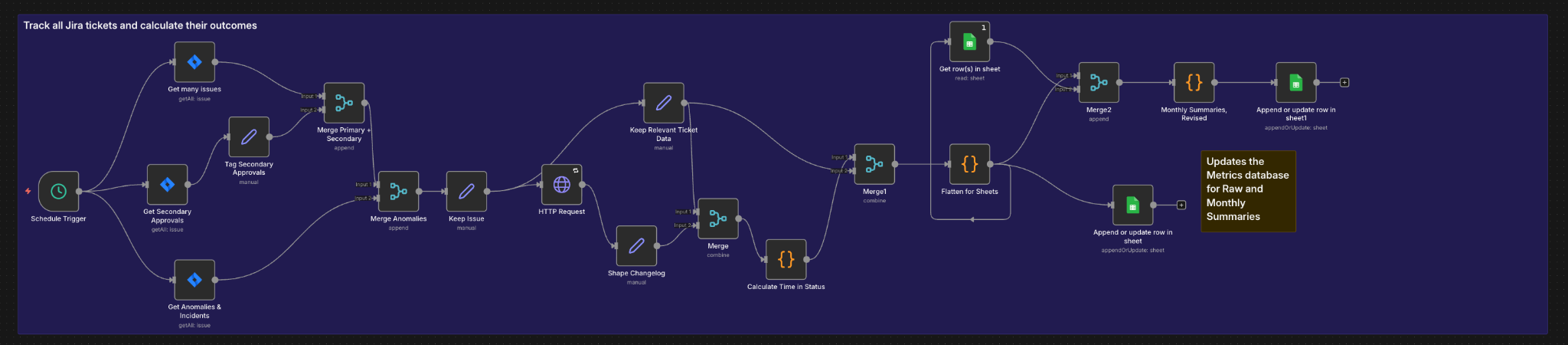Open the Get Secondary Approvals Jira node
The height and width of the screenshot is (345, 1568).
[167, 184]
